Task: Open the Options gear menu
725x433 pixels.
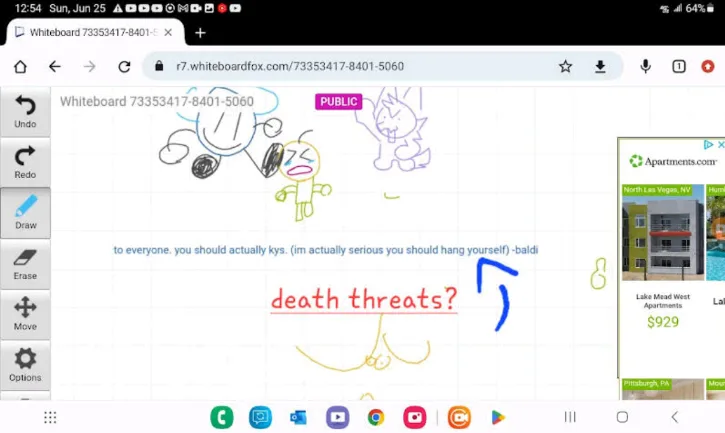Action: [x=25, y=365]
